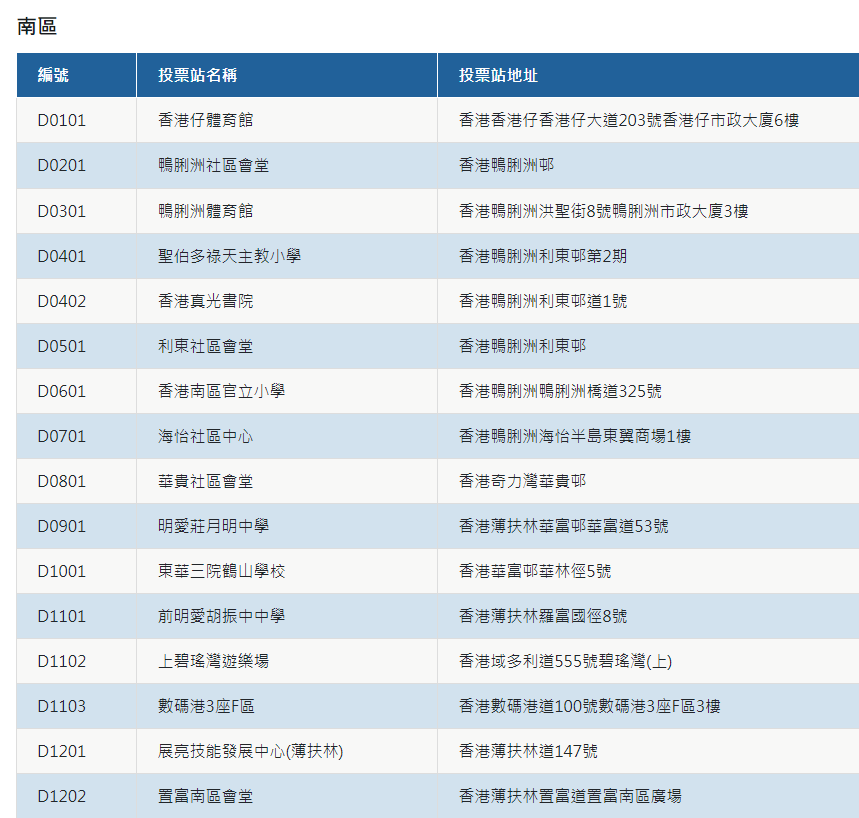This screenshot has height=818, width=859.
Task: Click 置富南區會堂 station name
Action: (205, 796)
